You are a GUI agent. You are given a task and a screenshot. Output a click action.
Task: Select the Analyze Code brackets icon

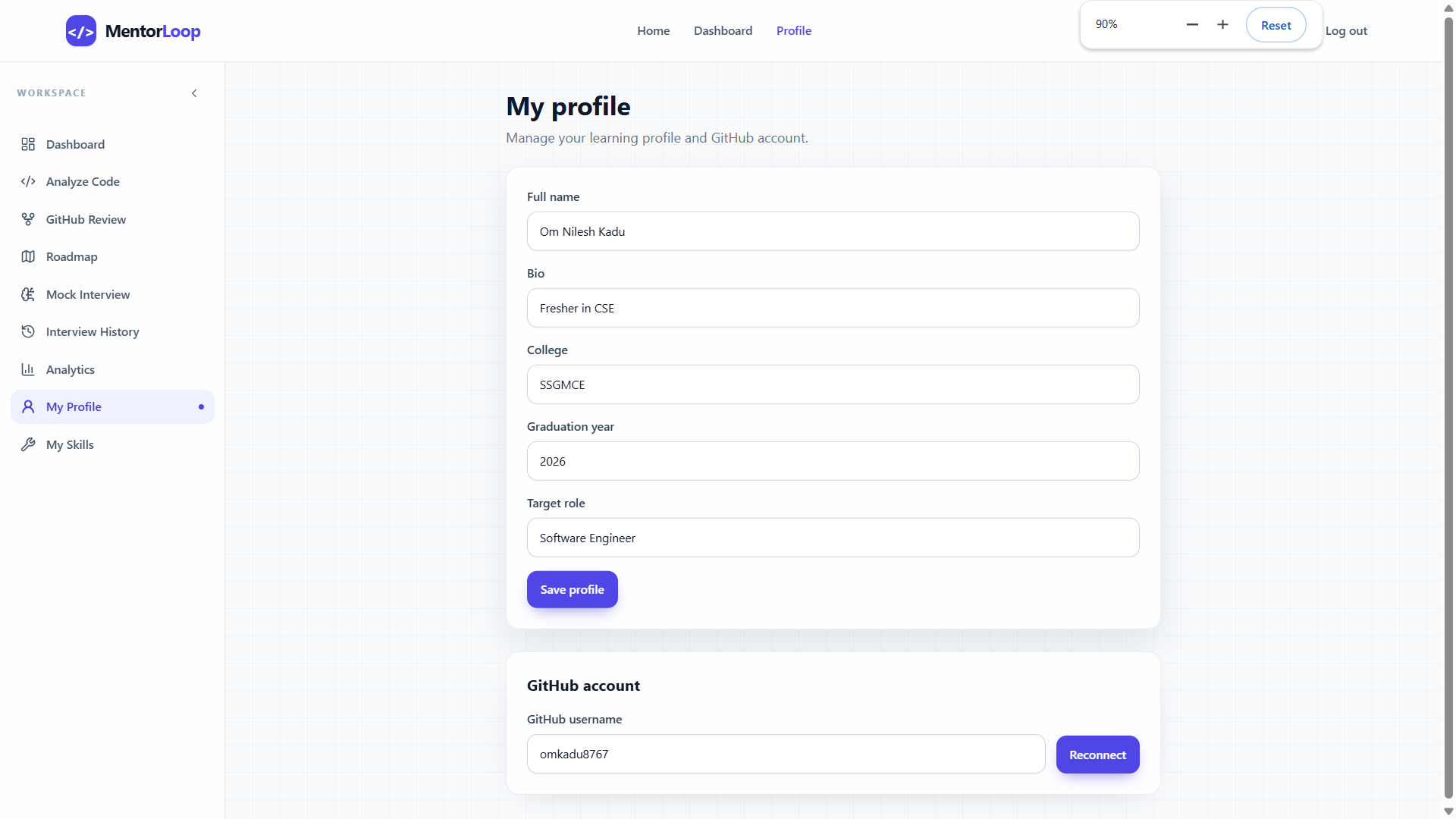28,181
